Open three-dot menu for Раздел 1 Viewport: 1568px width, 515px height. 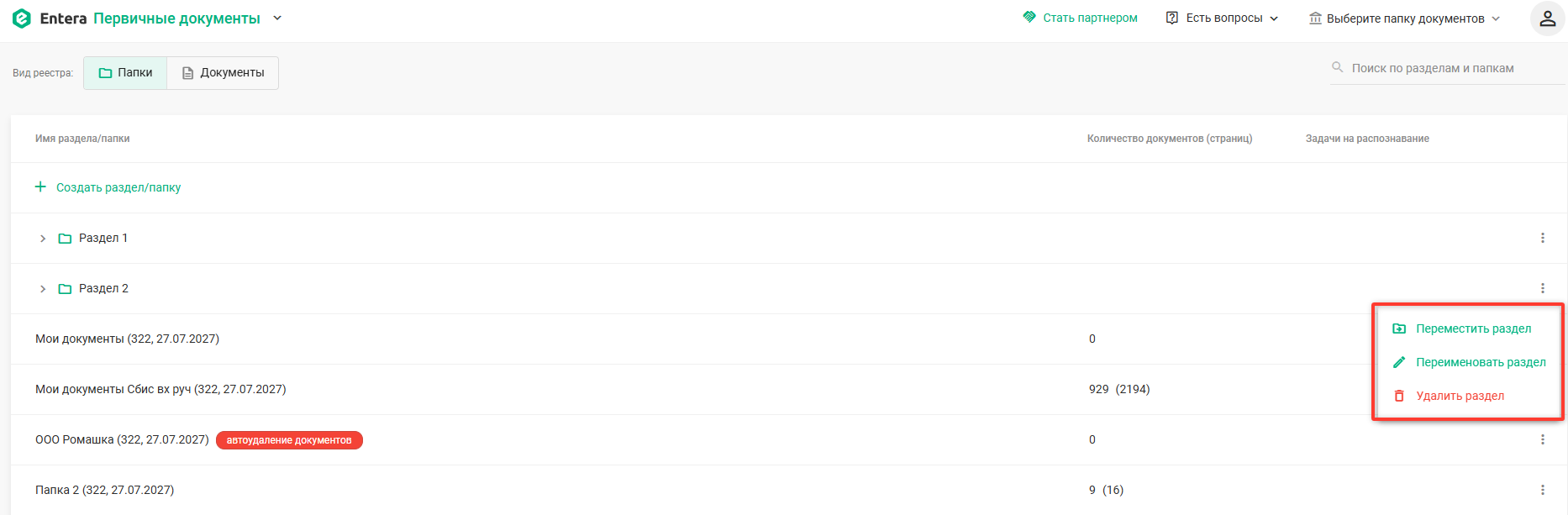pyautogui.click(x=1542, y=238)
